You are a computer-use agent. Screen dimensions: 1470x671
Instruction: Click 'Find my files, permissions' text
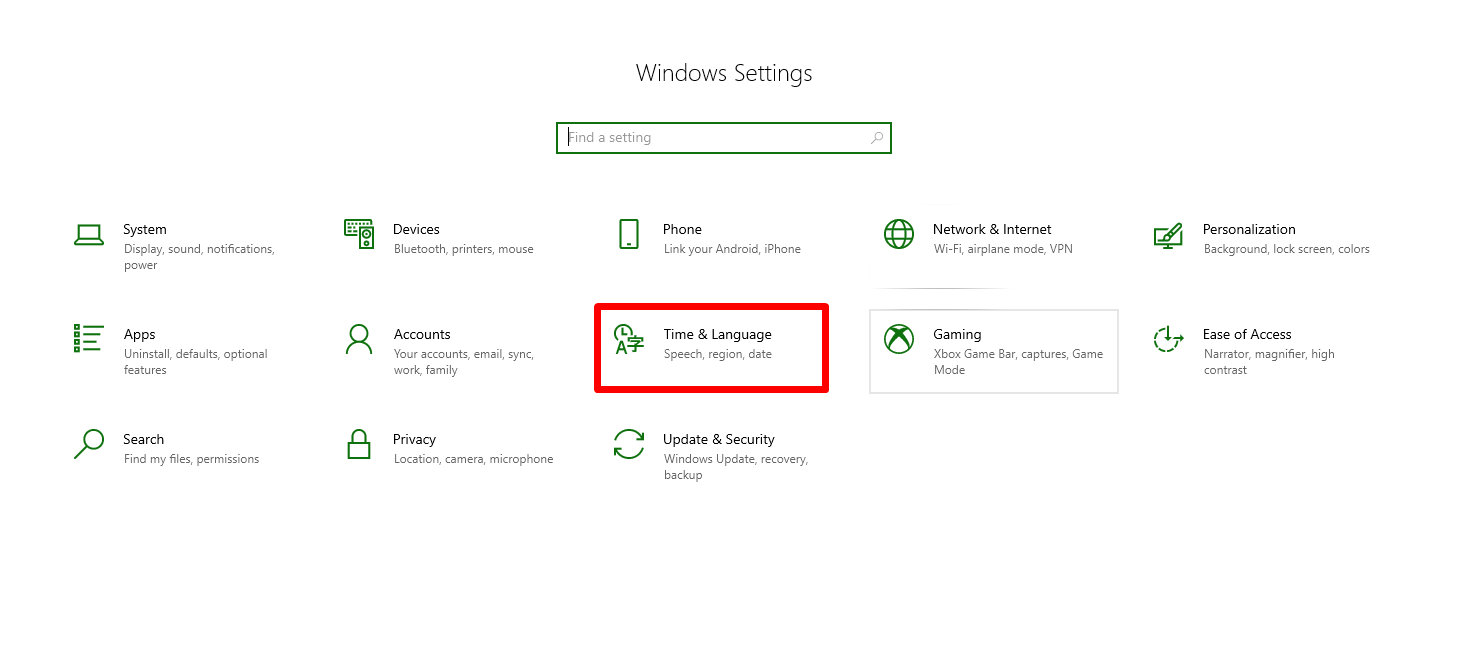click(x=191, y=460)
